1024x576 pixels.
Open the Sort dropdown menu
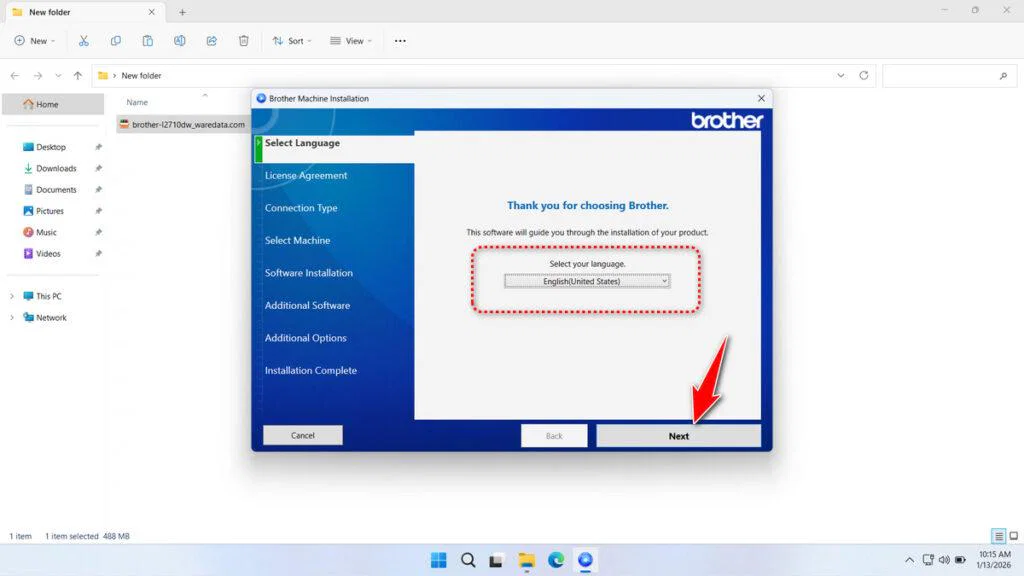tap(291, 40)
